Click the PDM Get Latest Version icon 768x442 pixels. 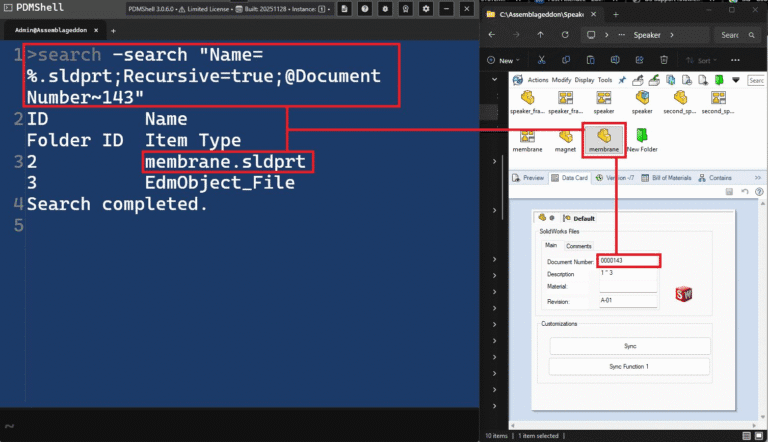(x=671, y=80)
